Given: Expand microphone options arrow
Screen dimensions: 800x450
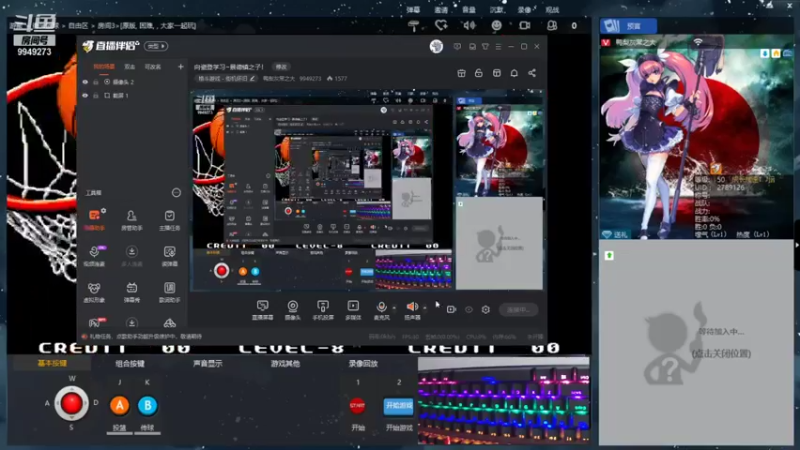Looking at the screenshot, I should (x=394, y=308).
